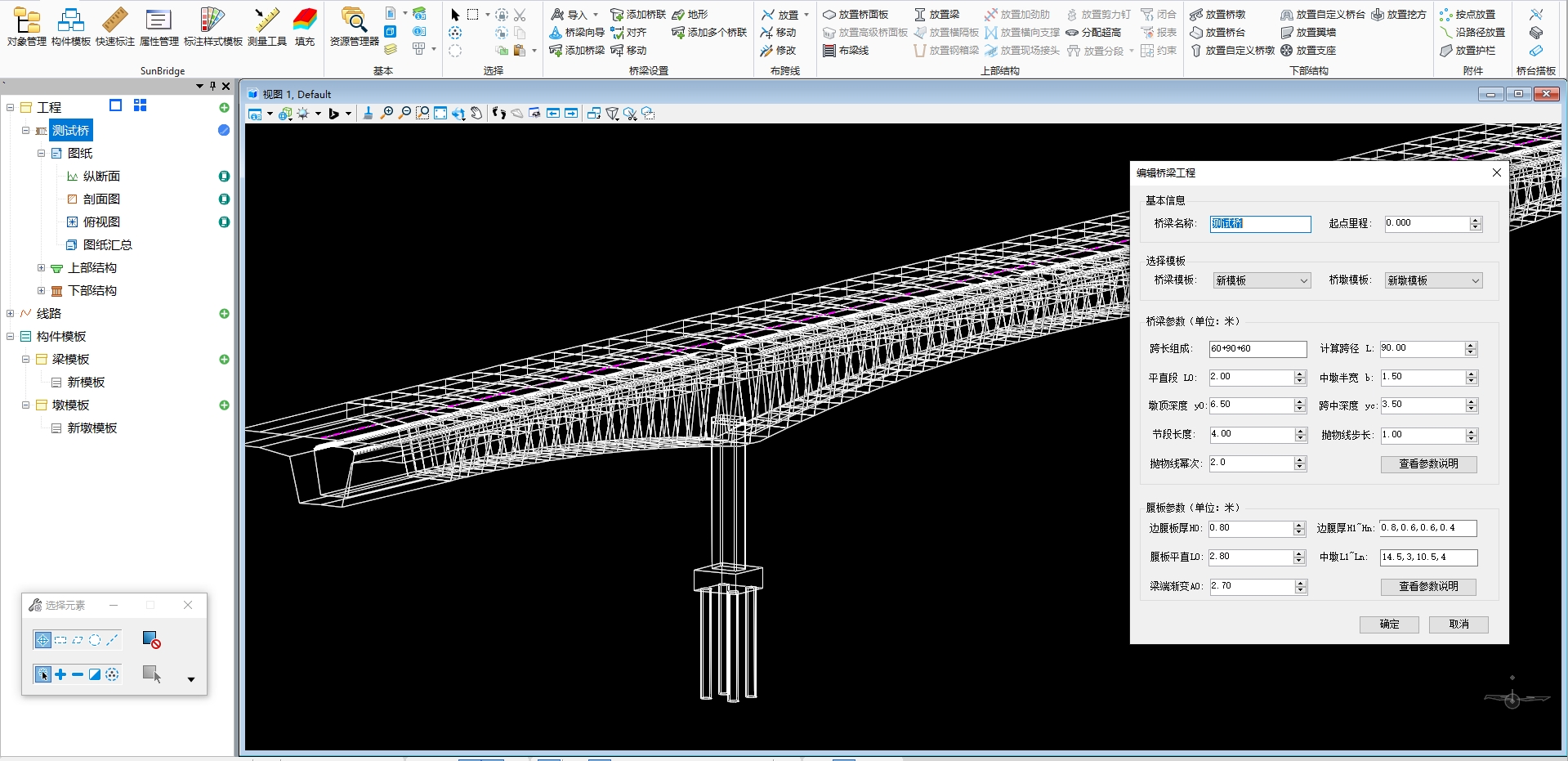Screen dimensions: 1568x761
Task: Click 查看参数说明 under bridge parameters
Action: [x=1428, y=464]
